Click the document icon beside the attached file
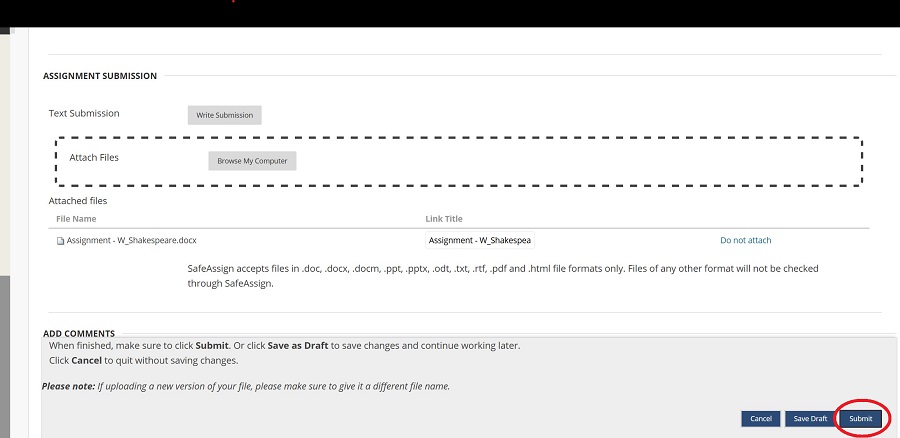Image resolution: width=900 pixels, height=438 pixels. click(x=60, y=241)
